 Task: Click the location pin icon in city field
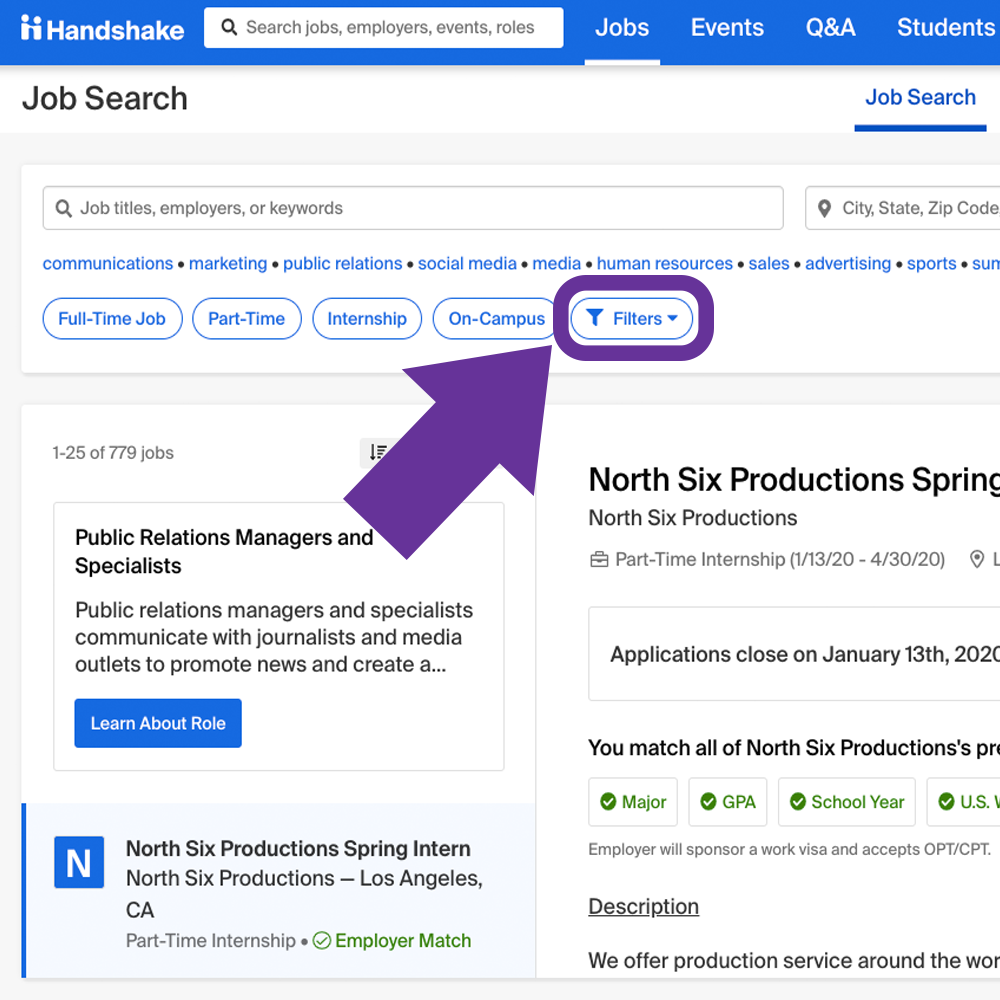824,209
